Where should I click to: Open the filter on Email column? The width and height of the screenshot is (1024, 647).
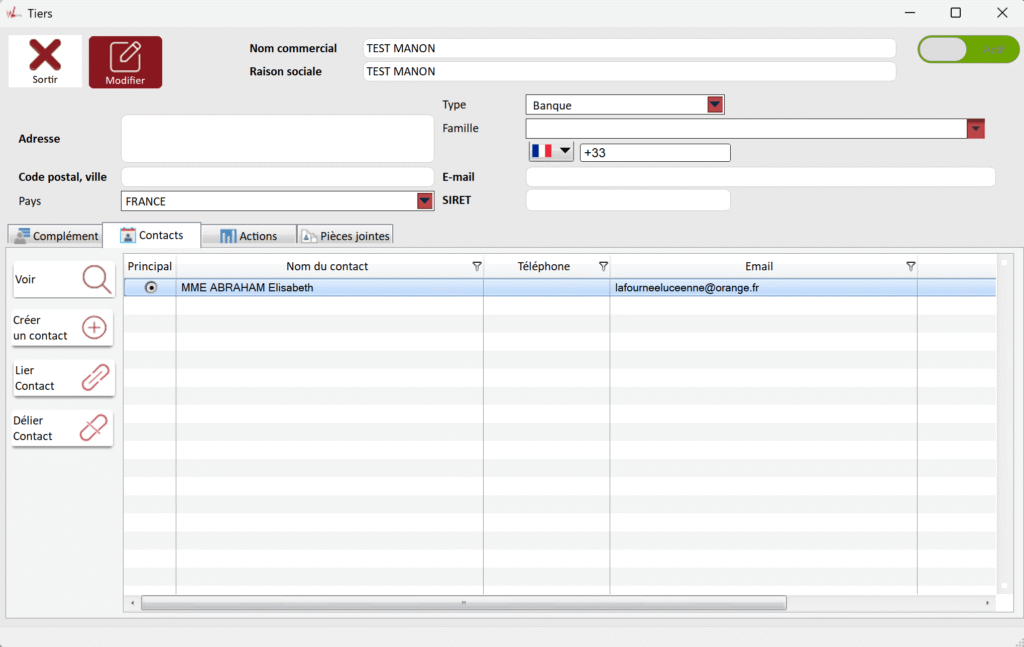pos(910,266)
